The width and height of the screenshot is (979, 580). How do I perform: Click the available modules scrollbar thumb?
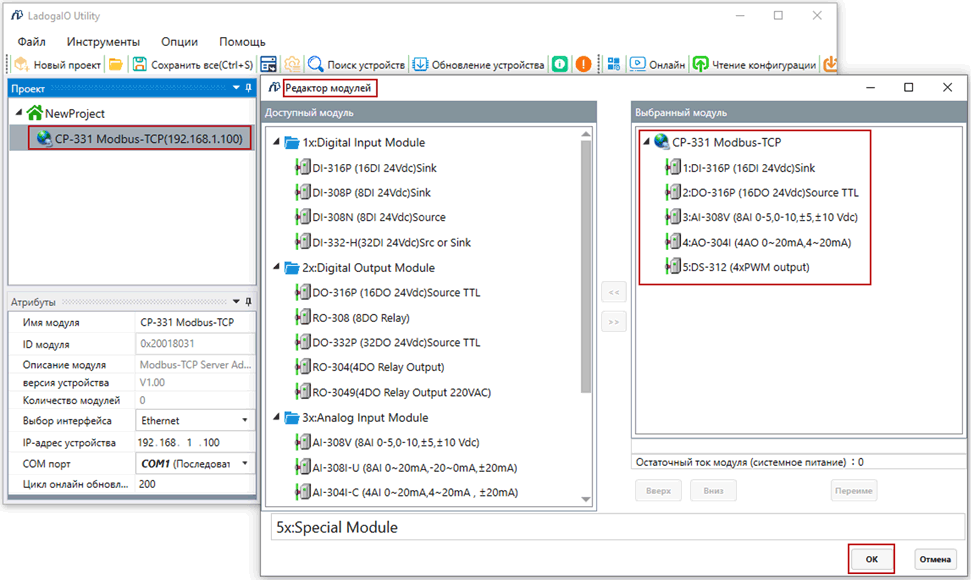click(x=586, y=266)
